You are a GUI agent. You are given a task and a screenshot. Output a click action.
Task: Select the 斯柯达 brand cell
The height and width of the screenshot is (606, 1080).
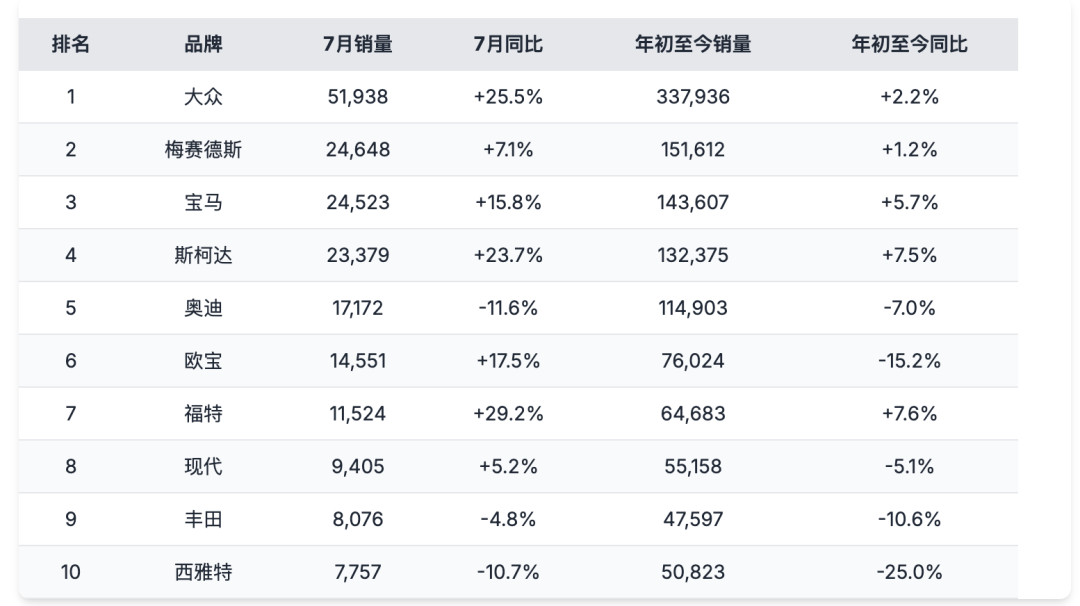[203, 255]
